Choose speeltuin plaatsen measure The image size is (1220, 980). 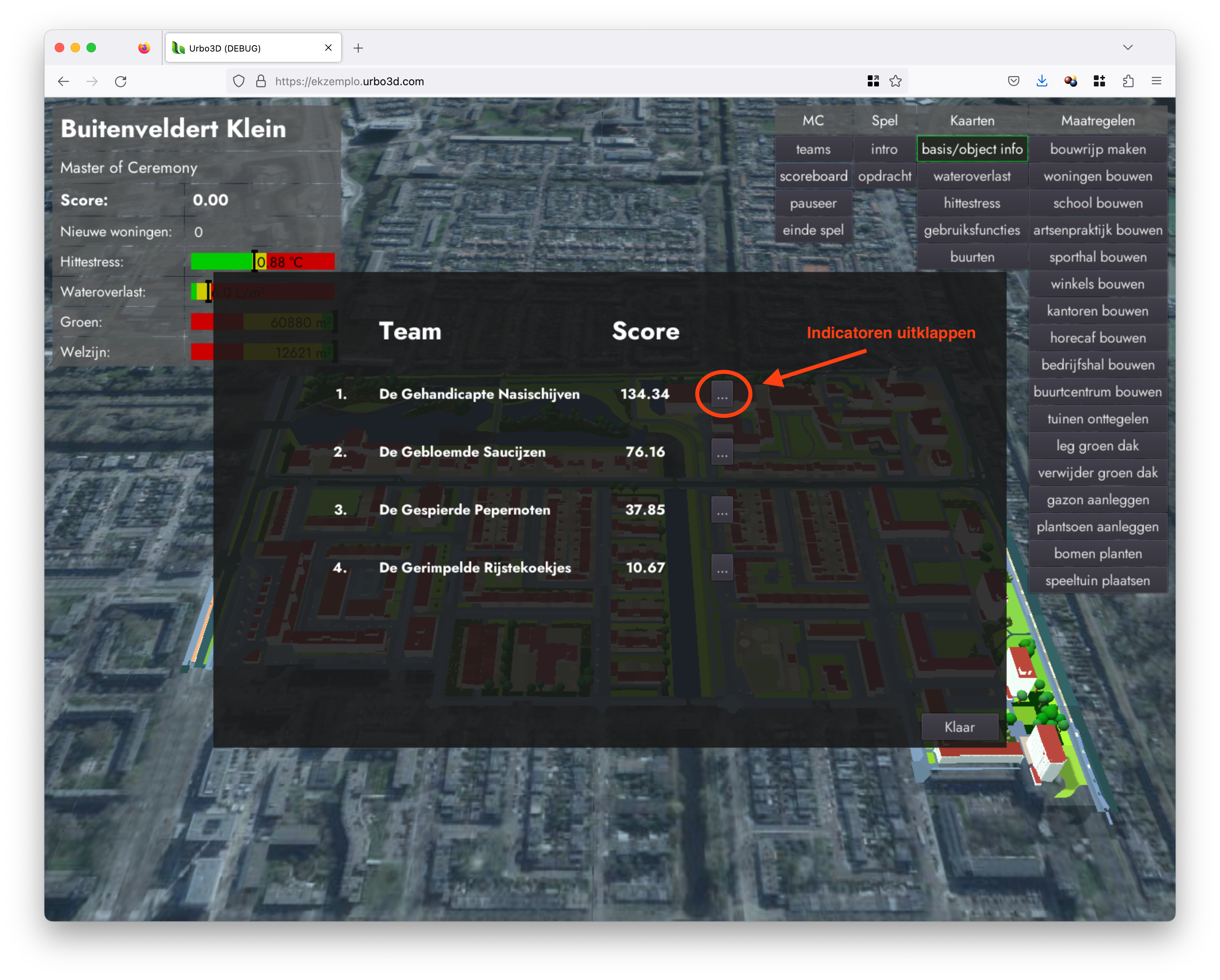1098,581
